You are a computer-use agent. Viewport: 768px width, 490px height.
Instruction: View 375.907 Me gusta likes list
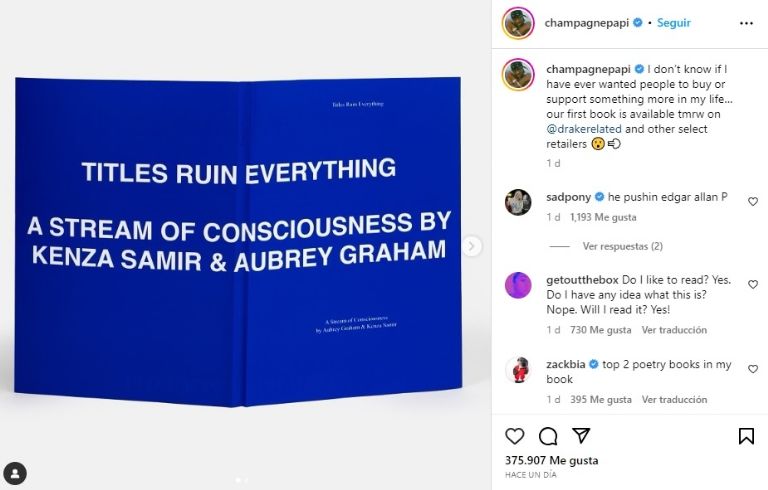pyautogui.click(x=552, y=460)
